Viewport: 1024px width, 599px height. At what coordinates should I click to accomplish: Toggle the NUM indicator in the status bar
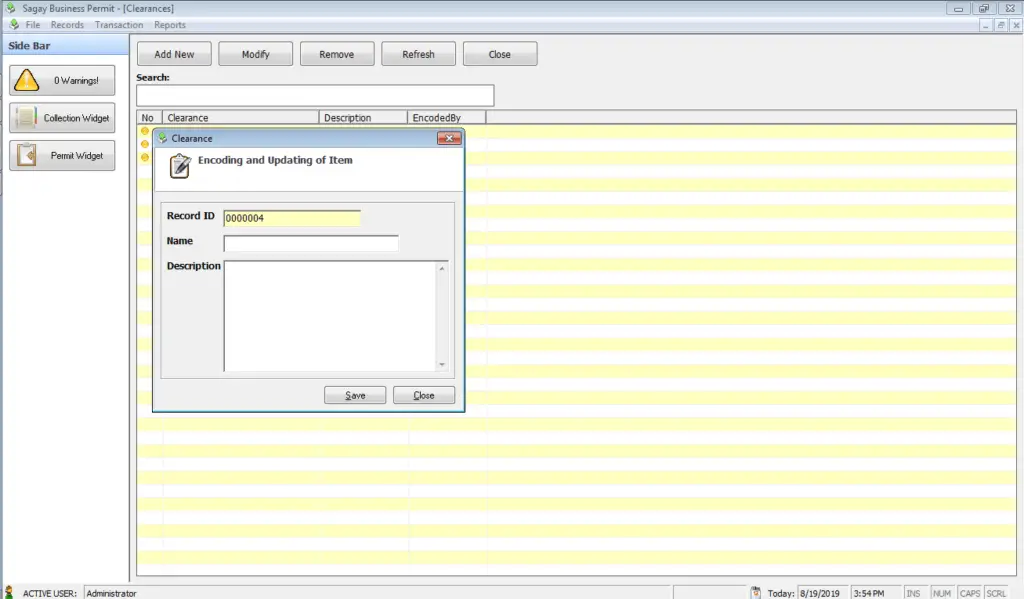pos(941,593)
